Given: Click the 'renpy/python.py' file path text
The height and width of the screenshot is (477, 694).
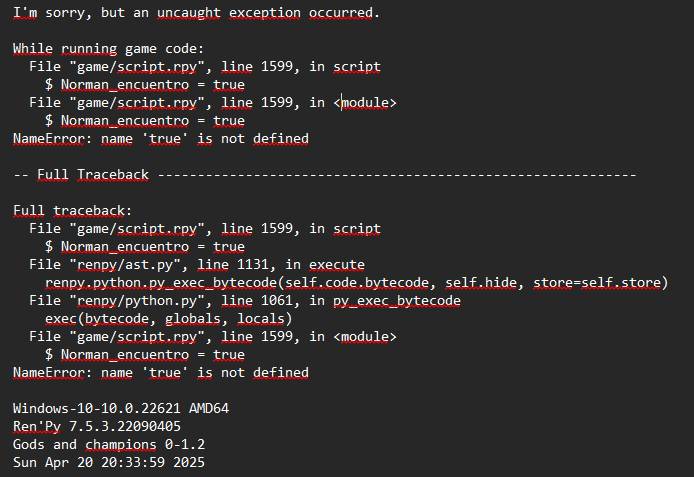Looking at the screenshot, I should [x=137, y=301].
